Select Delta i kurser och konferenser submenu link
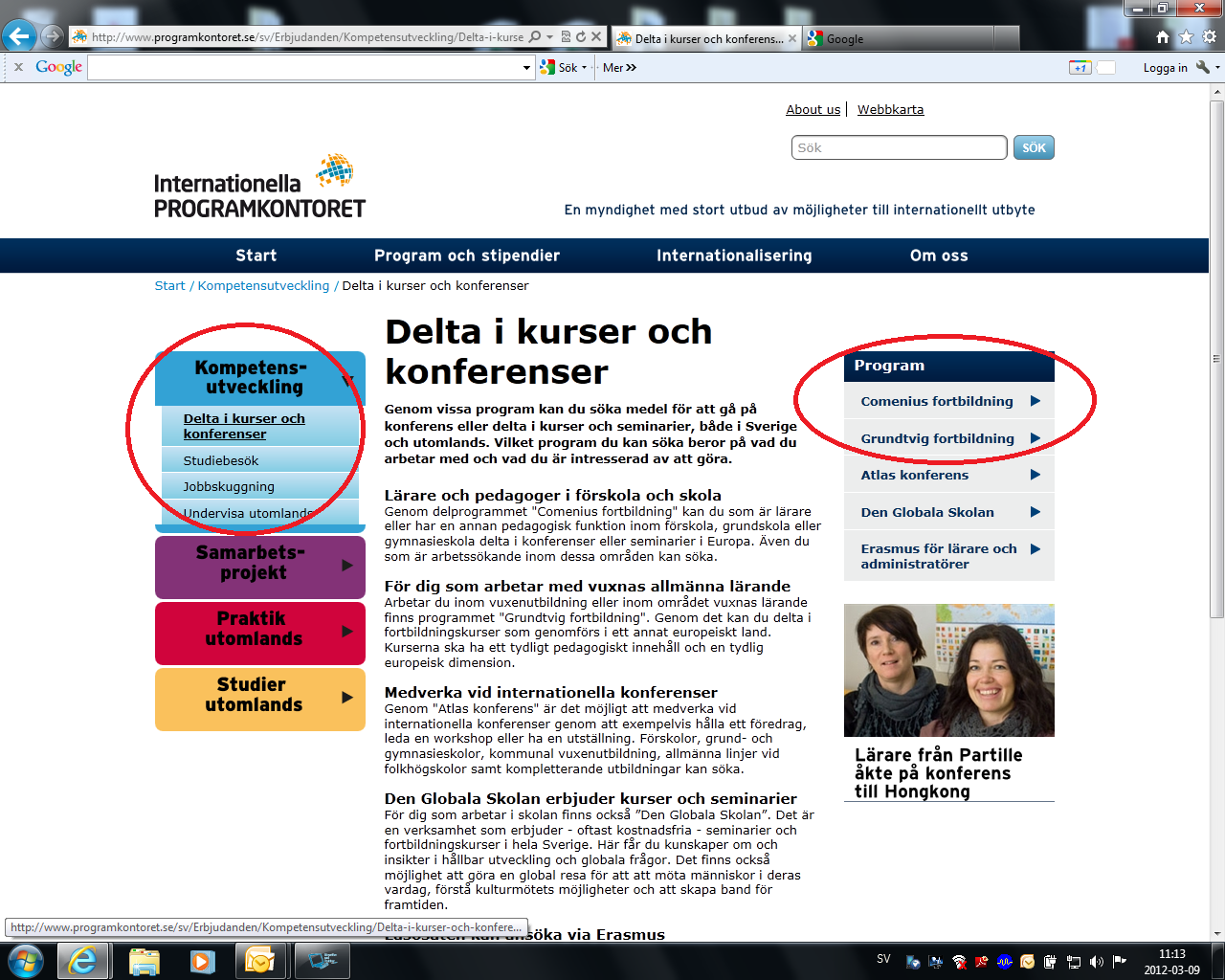This screenshot has width=1225, height=980. 244,426
